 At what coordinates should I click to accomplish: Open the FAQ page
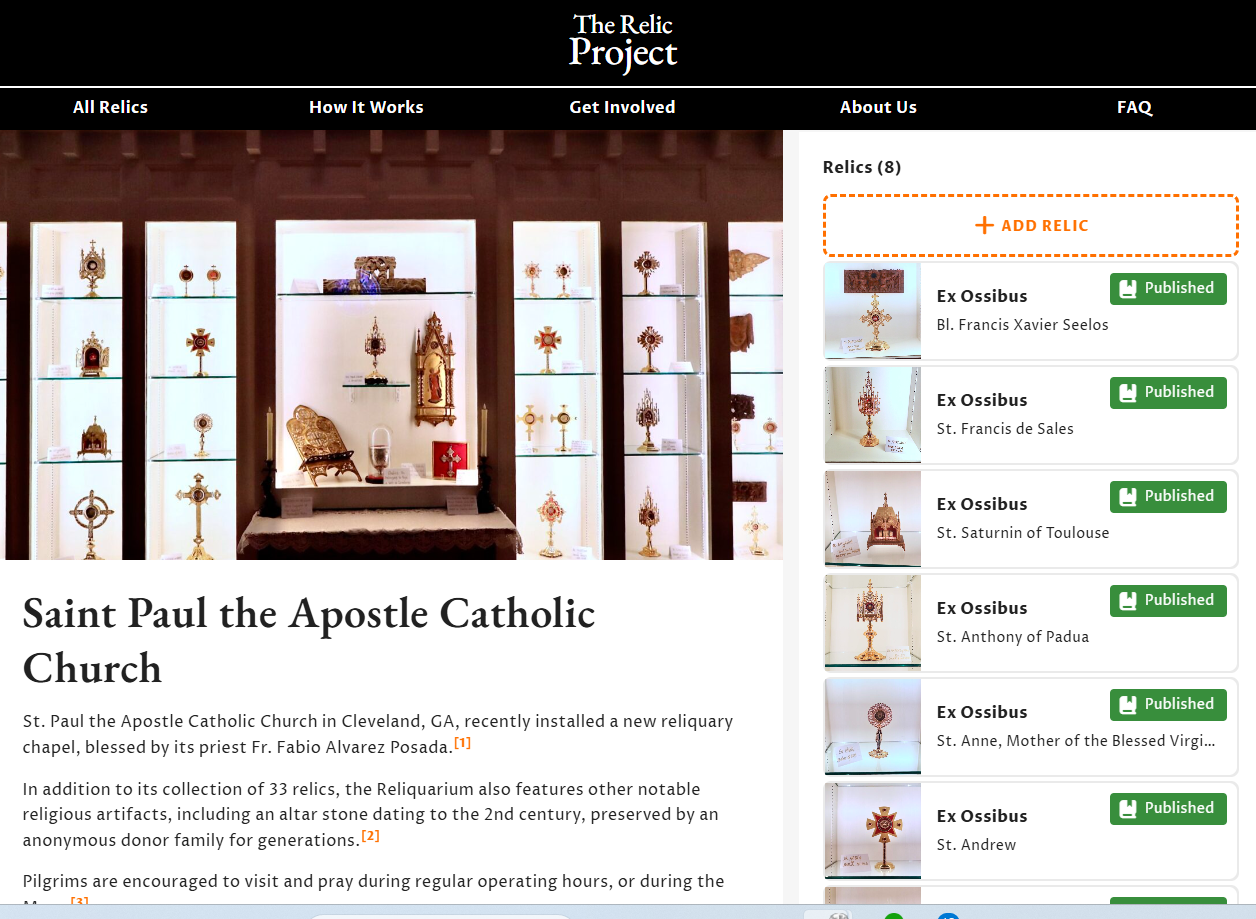click(x=1134, y=107)
